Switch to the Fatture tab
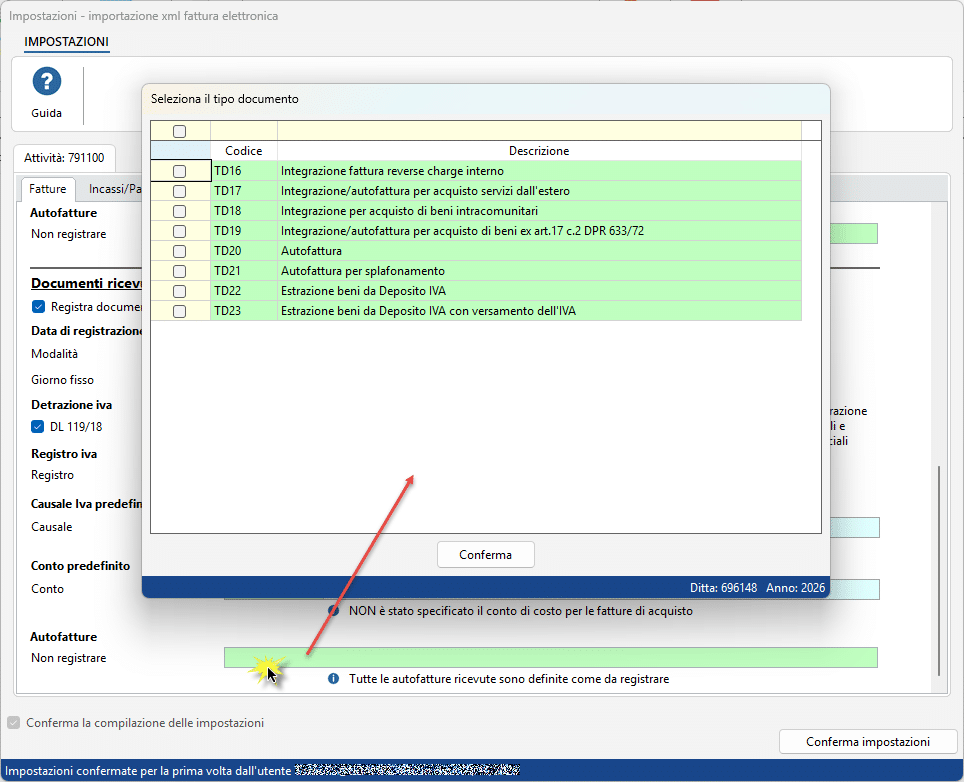 coord(47,189)
